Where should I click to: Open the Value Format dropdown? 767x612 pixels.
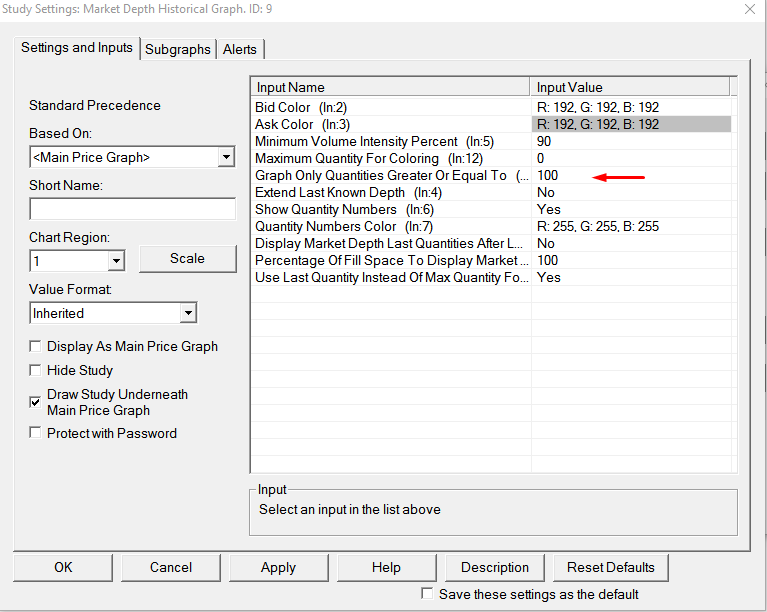click(188, 313)
